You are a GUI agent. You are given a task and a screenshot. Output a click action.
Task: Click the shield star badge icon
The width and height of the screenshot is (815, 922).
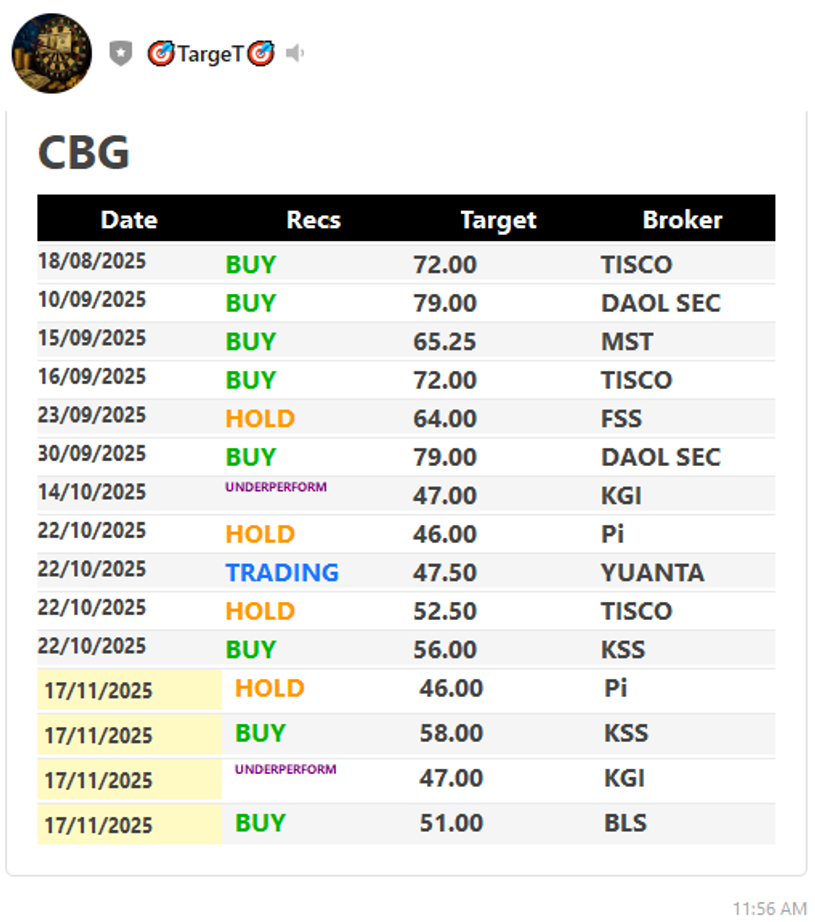pyautogui.click(x=121, y=54)
